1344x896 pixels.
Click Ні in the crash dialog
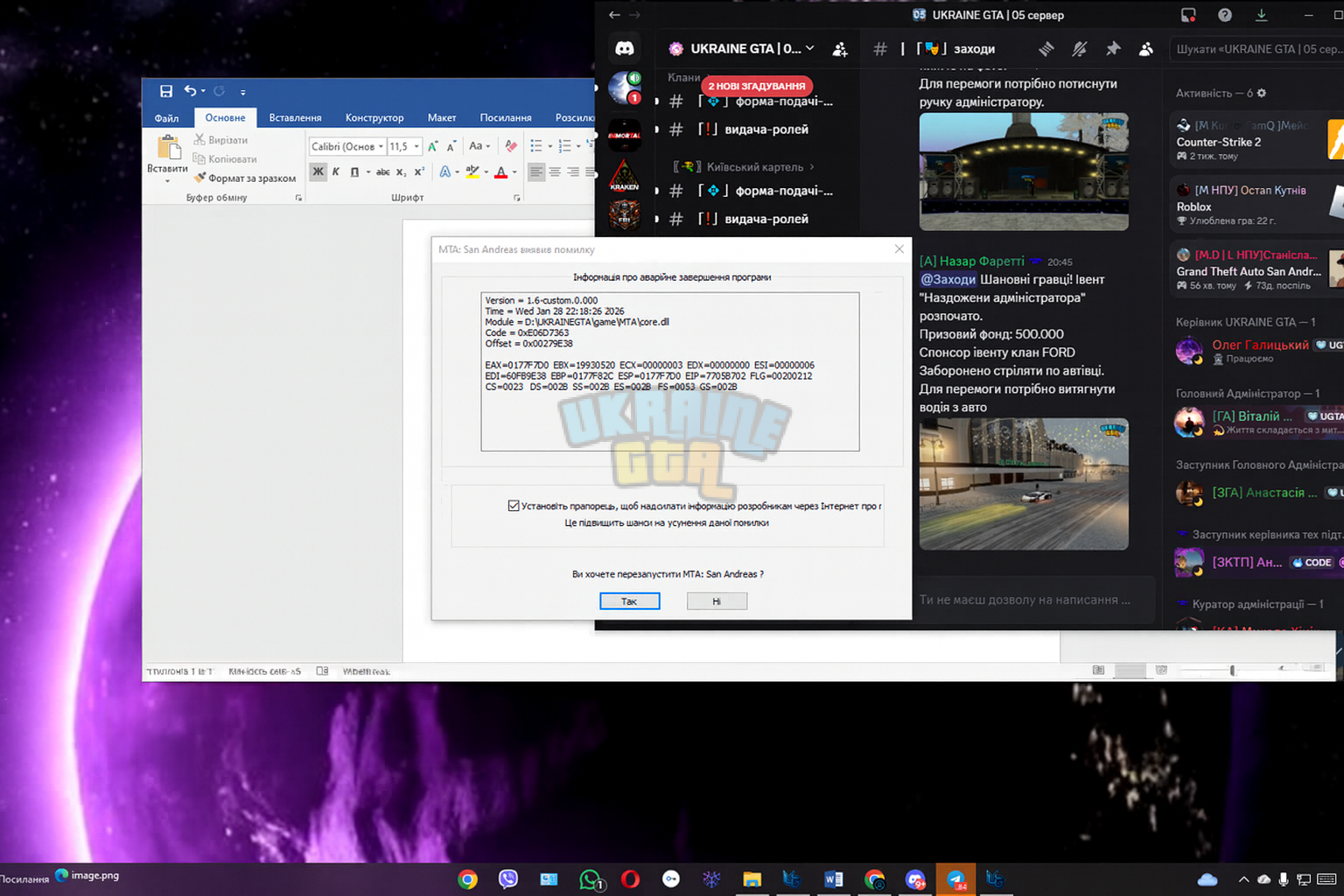coord(717,601)
